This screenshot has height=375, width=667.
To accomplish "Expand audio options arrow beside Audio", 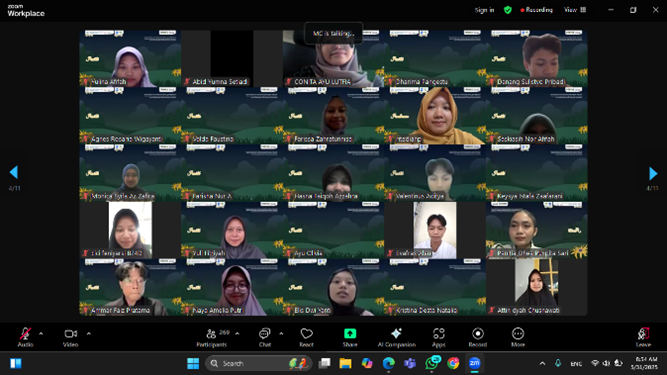I will point(41,334).
